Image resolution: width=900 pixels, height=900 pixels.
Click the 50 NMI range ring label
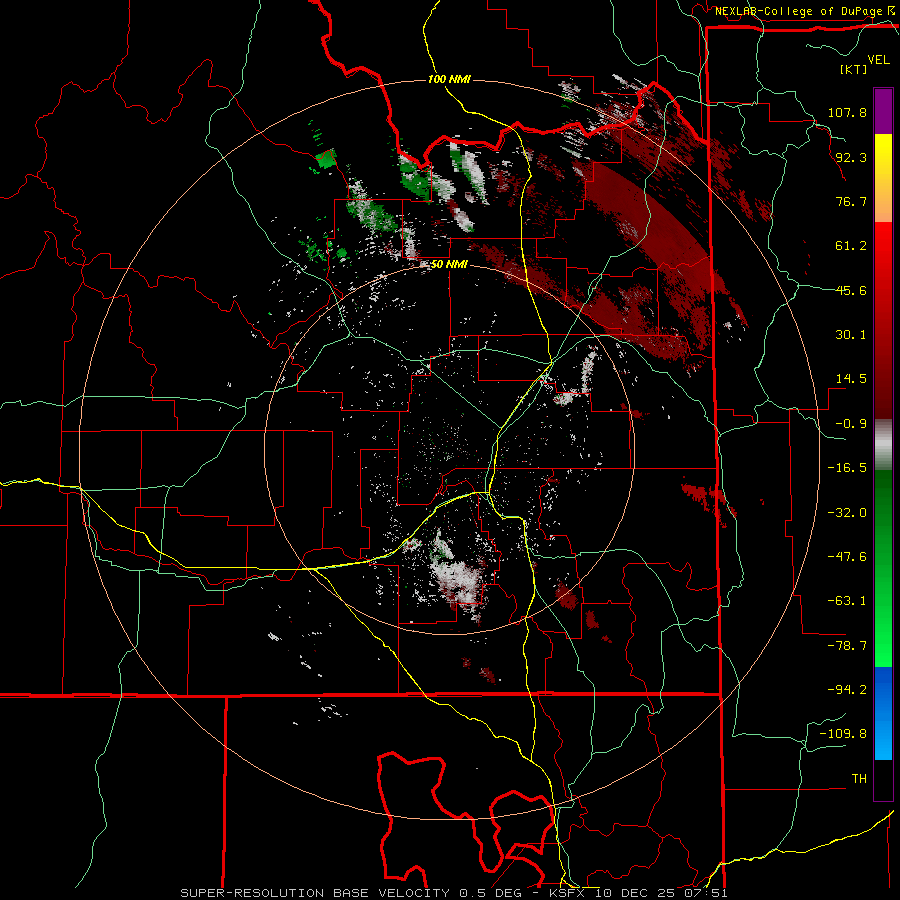(449, 265)
